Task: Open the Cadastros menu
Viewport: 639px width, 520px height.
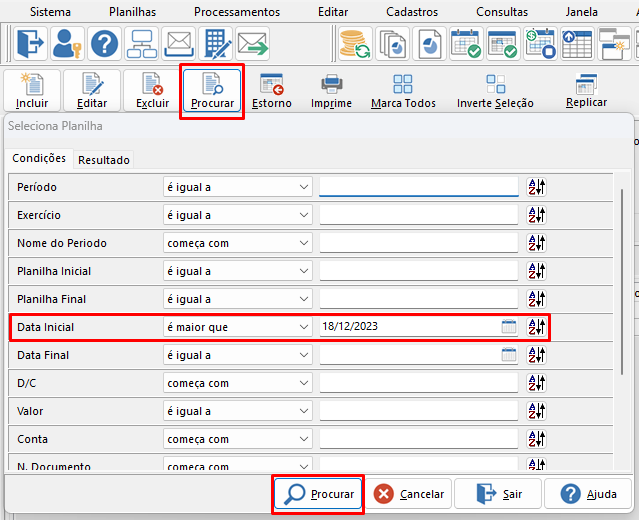Action: point(412,12)
